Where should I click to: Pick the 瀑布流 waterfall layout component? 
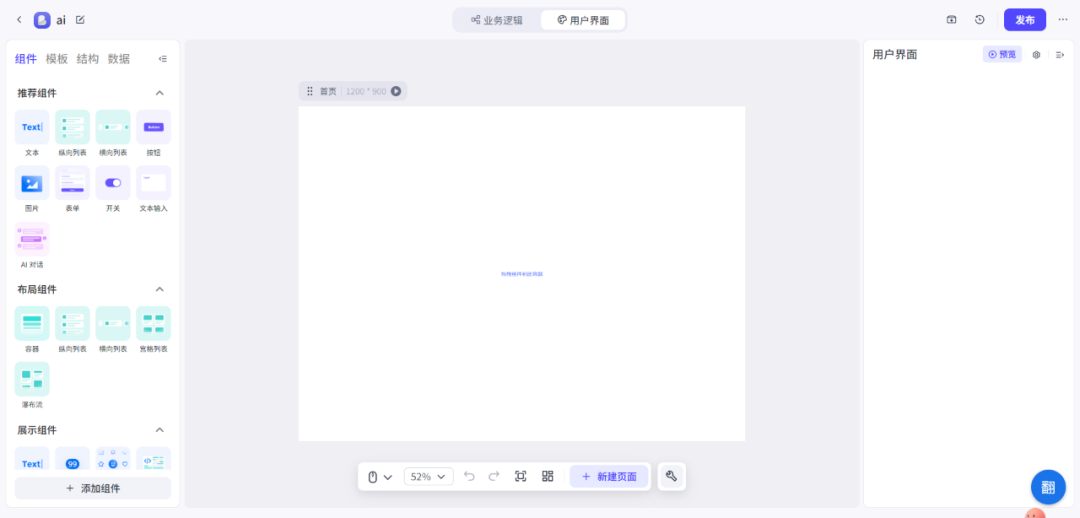[x=32, y=379]
